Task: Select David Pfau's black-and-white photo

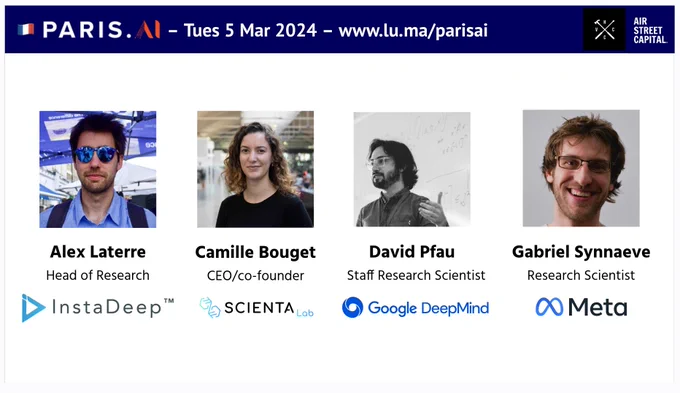Action: 412,169
